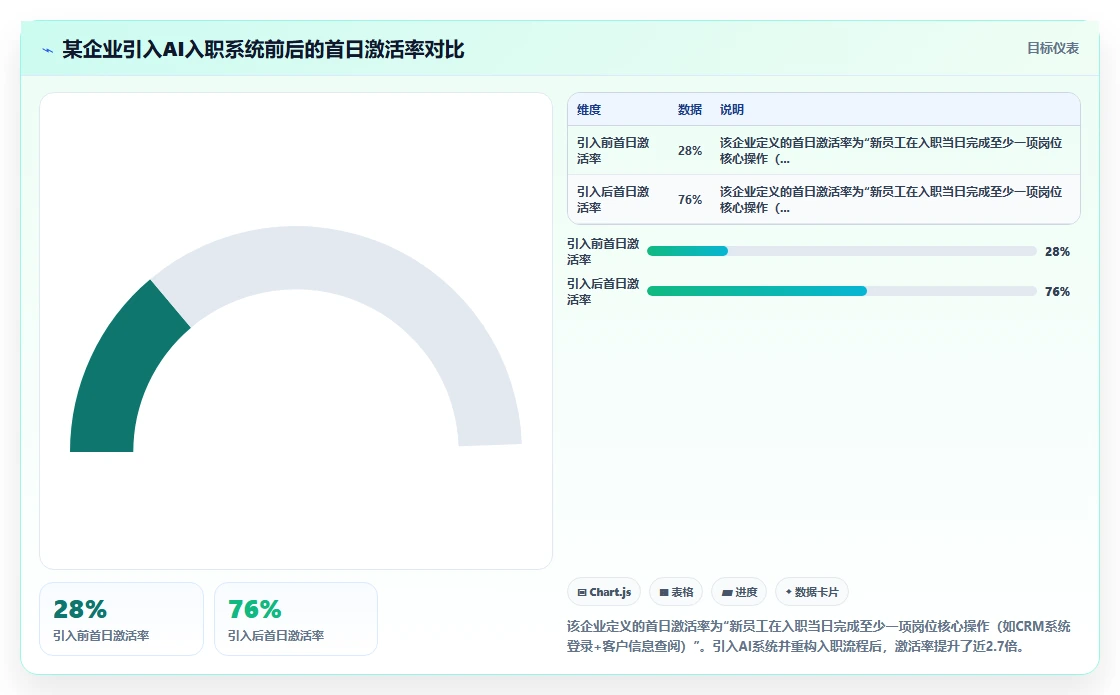Select the 进度 tag chip
1120x695 pixels.
coord(739,592)
